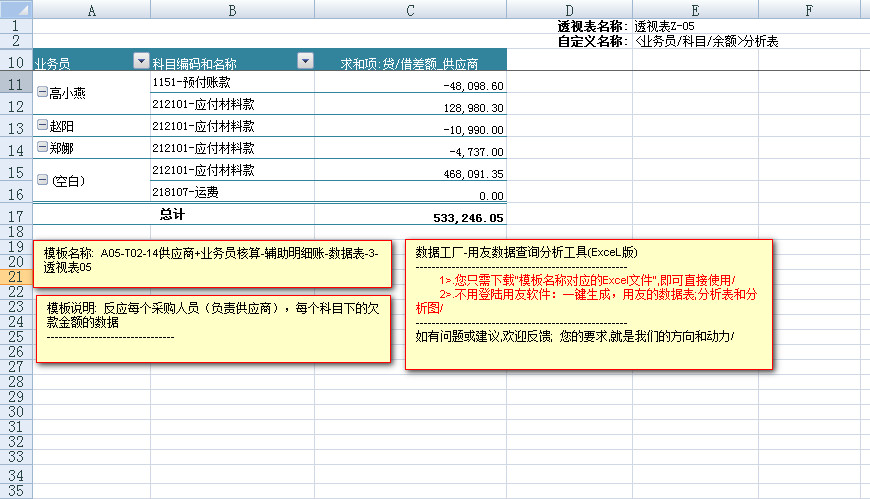Click the 透视表Z-05 name cell
870x499 pixels.
664,26
